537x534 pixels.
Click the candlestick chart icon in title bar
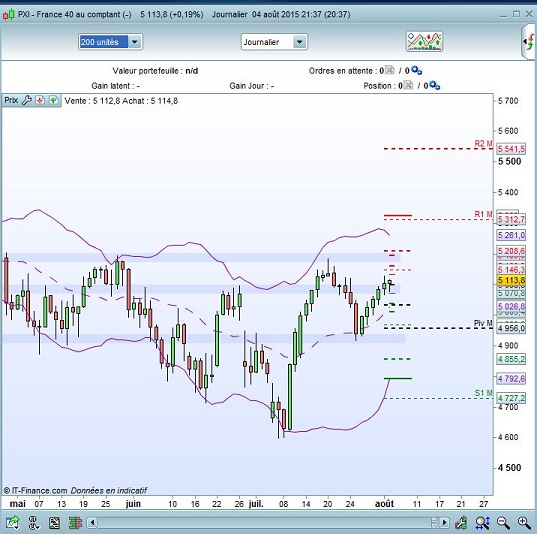pyautogui.click(x=9, y=14)
